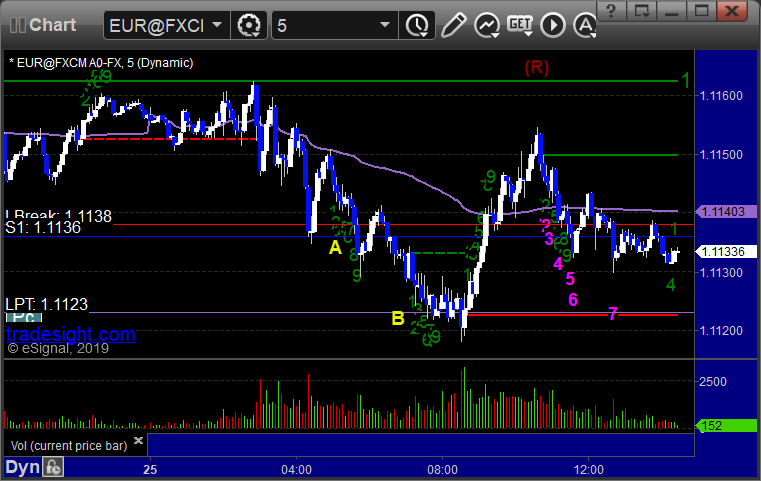Select the Vol (current price bar) label
761x481 pixels.
[x=69, y=446]
